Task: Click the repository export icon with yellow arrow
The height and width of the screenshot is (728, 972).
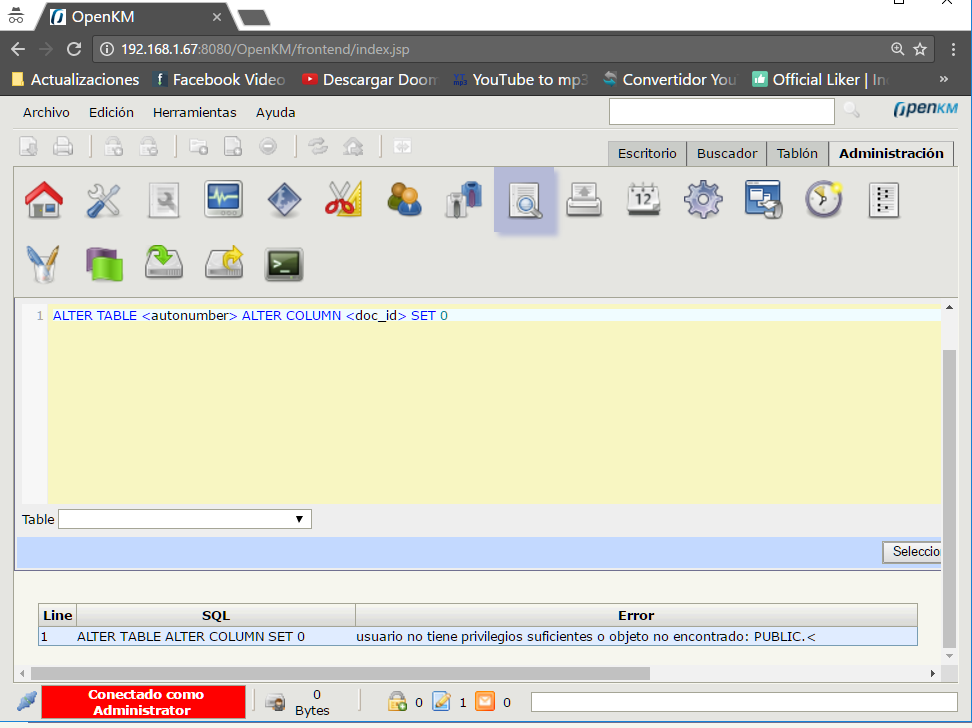Action: [x=224, y=264]
